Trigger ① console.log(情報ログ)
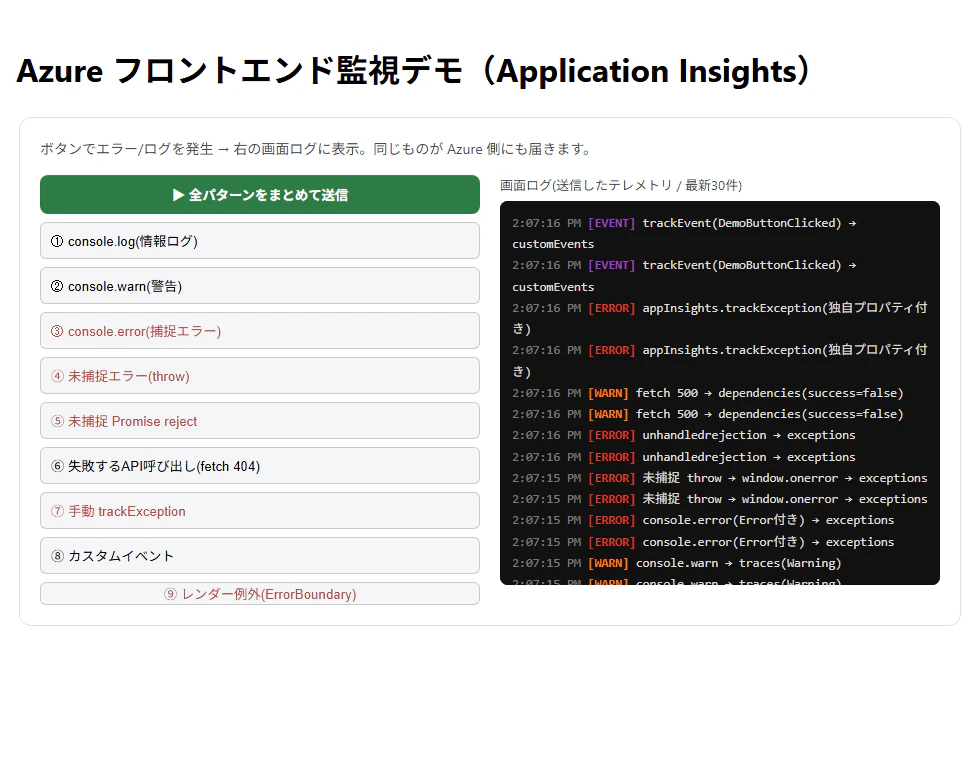Viewport: 980px width, 760px height. 259,241
